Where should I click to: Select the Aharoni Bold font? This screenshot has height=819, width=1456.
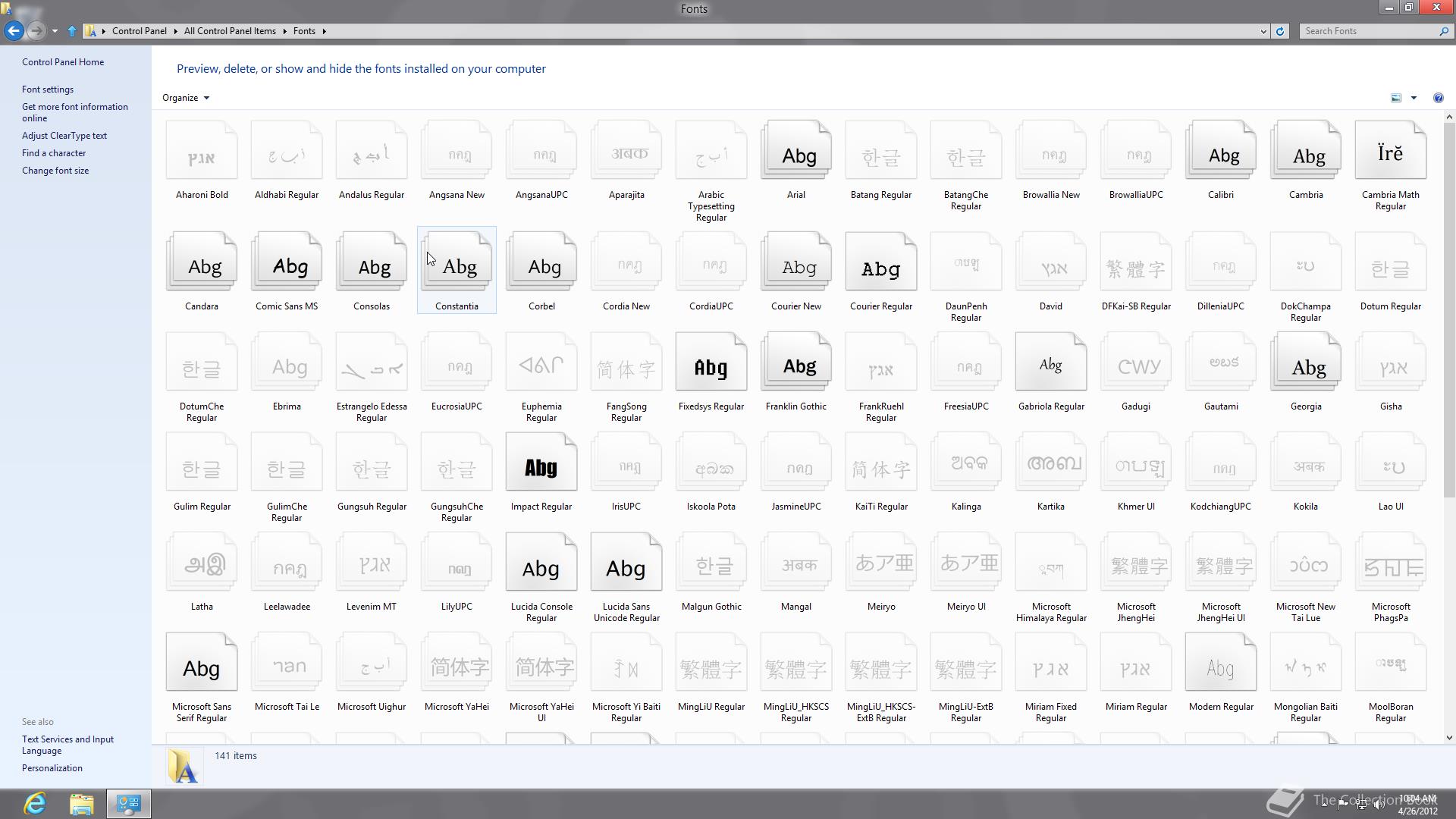point(202,150)
